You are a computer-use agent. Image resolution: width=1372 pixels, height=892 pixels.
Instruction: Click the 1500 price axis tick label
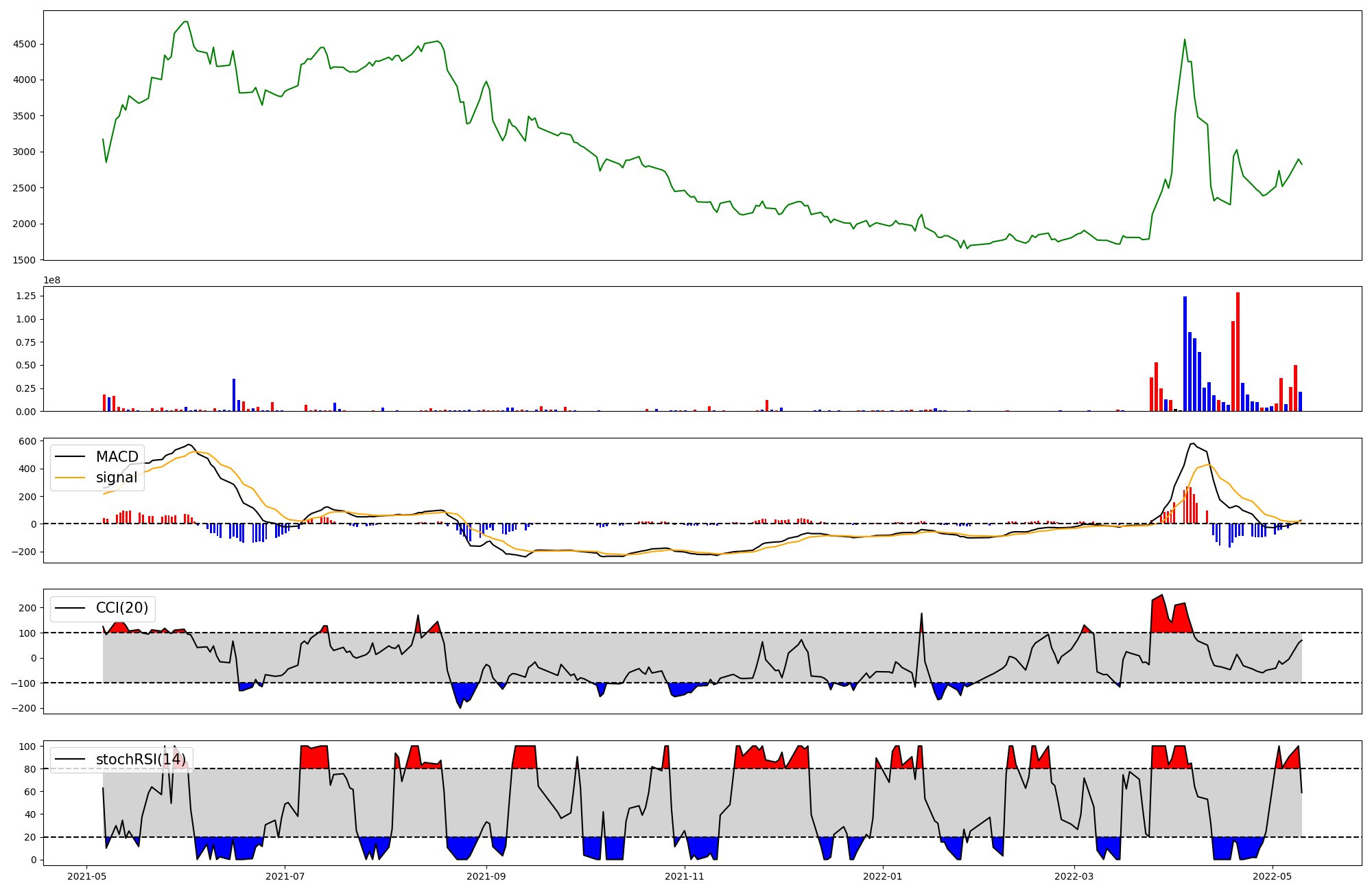[x=25, y=260]
